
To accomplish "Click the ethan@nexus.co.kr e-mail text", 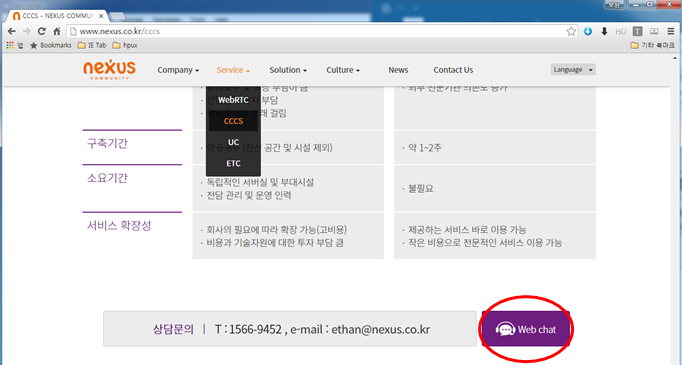I will (x=381, y=329).
